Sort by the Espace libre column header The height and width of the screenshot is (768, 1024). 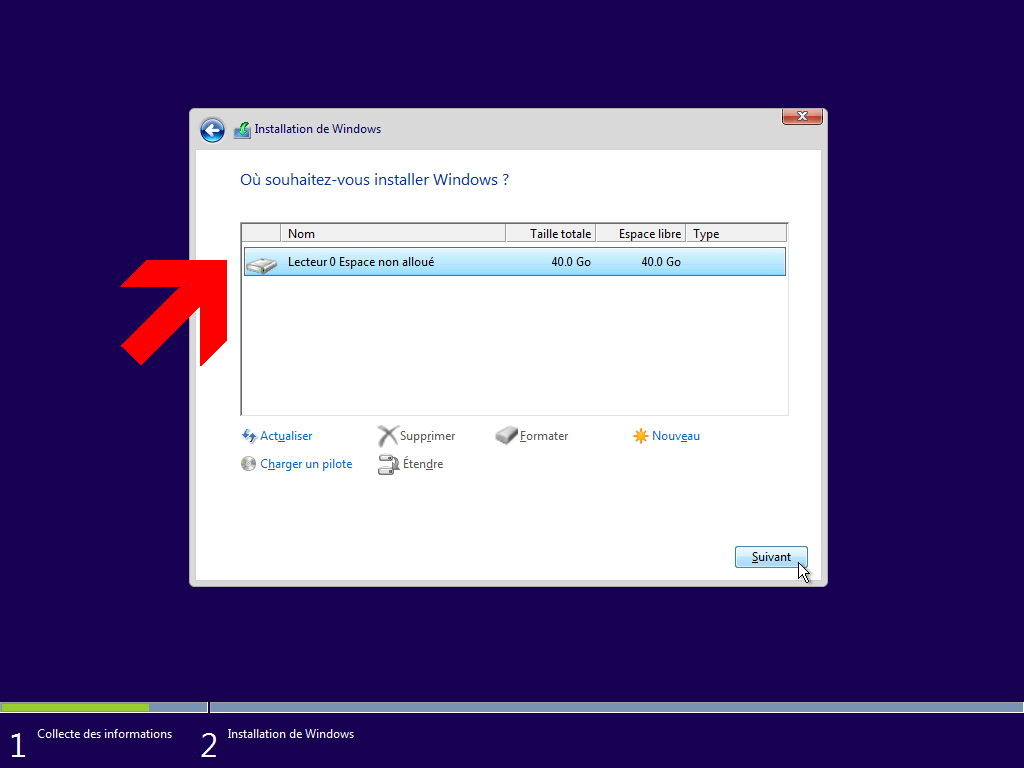coord(641,233)
